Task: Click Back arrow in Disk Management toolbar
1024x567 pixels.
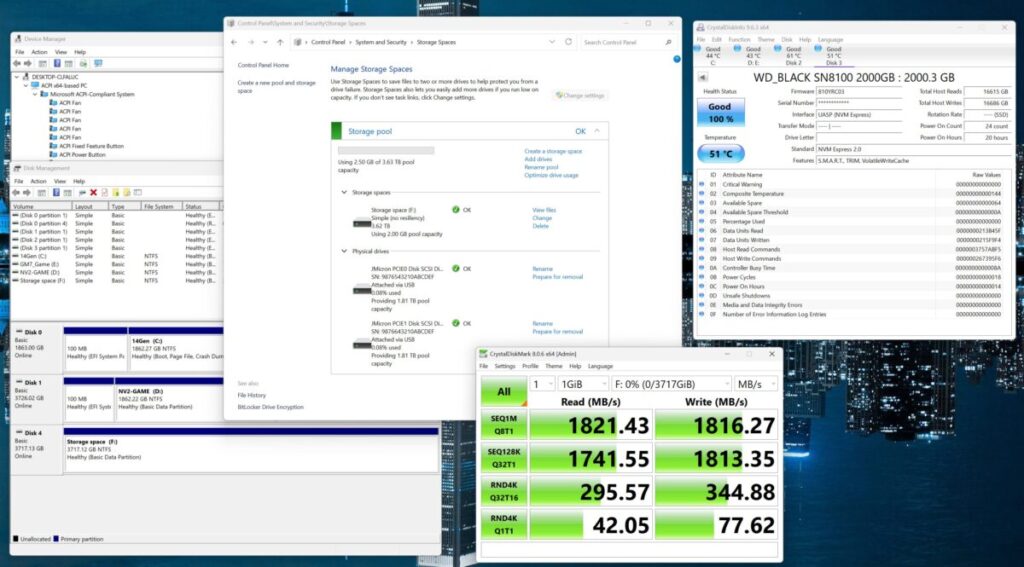Action: [x=16, y=193]
